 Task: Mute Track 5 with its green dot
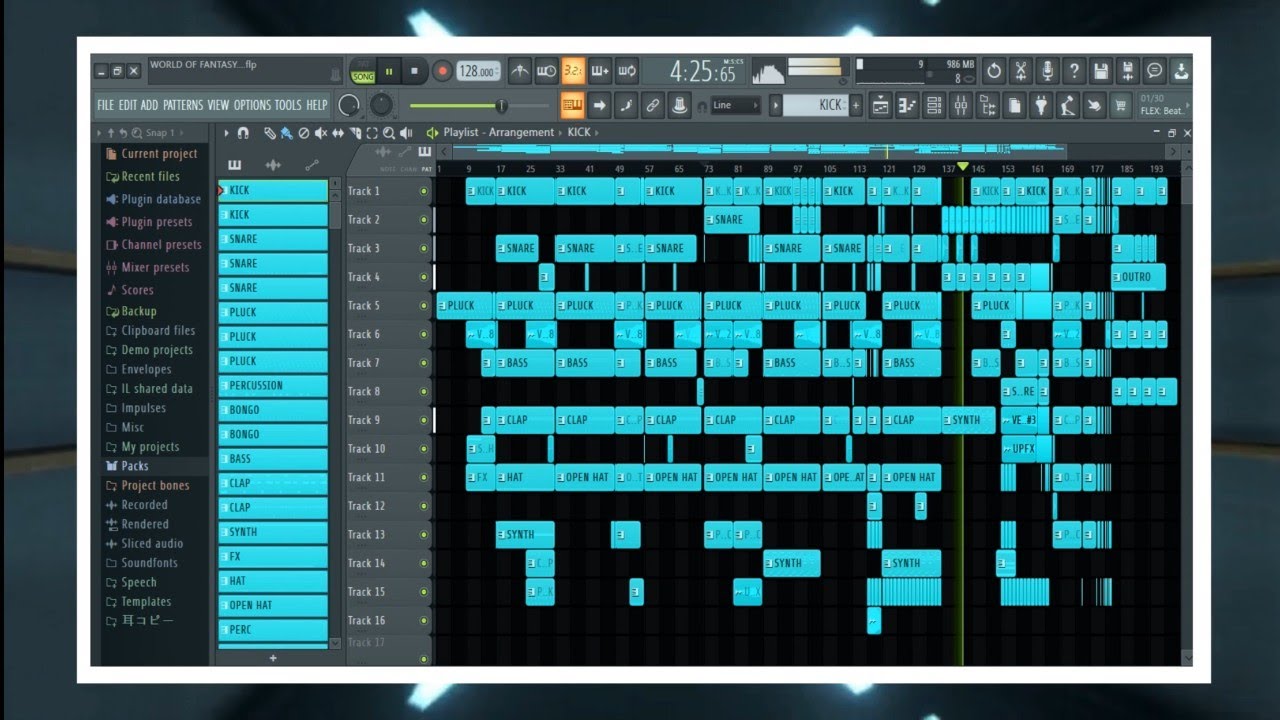pyautogui.click(x=424, y=305)
